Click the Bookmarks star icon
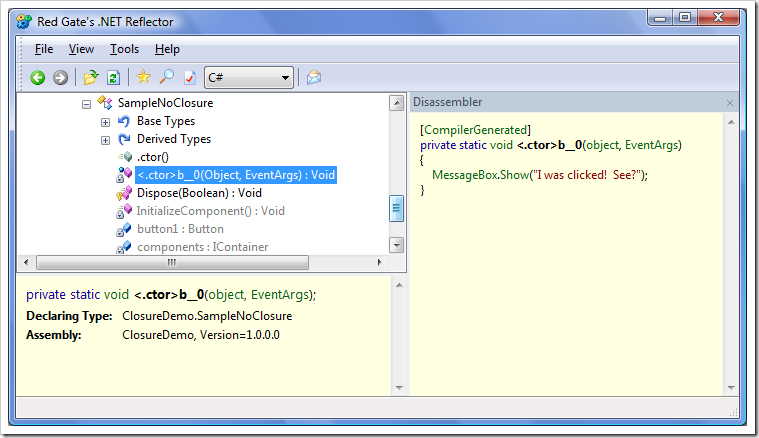This screenshot has height=438, width=759. tap(144, 77)
